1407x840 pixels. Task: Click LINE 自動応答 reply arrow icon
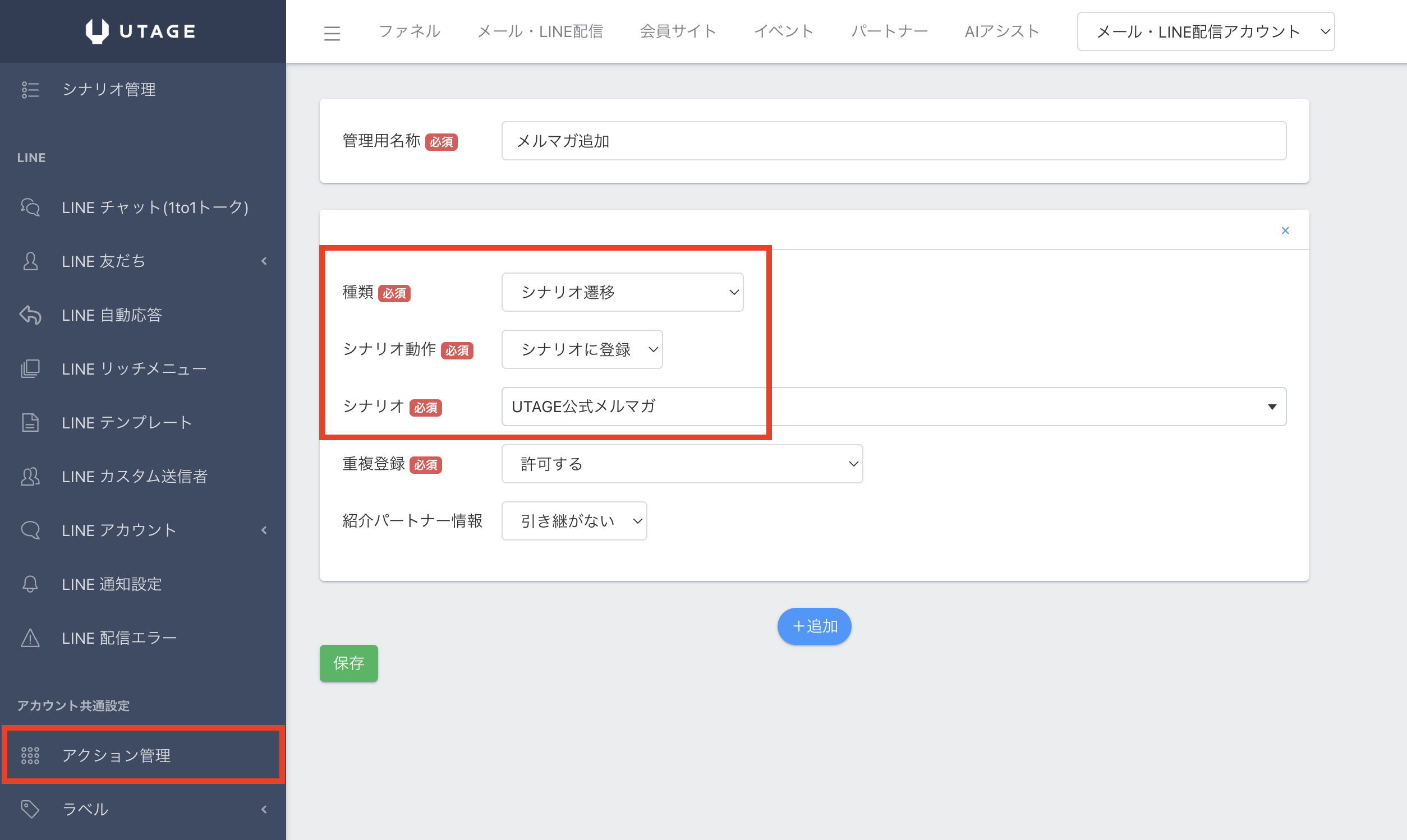pyautogui.click(x=30, y=315)
